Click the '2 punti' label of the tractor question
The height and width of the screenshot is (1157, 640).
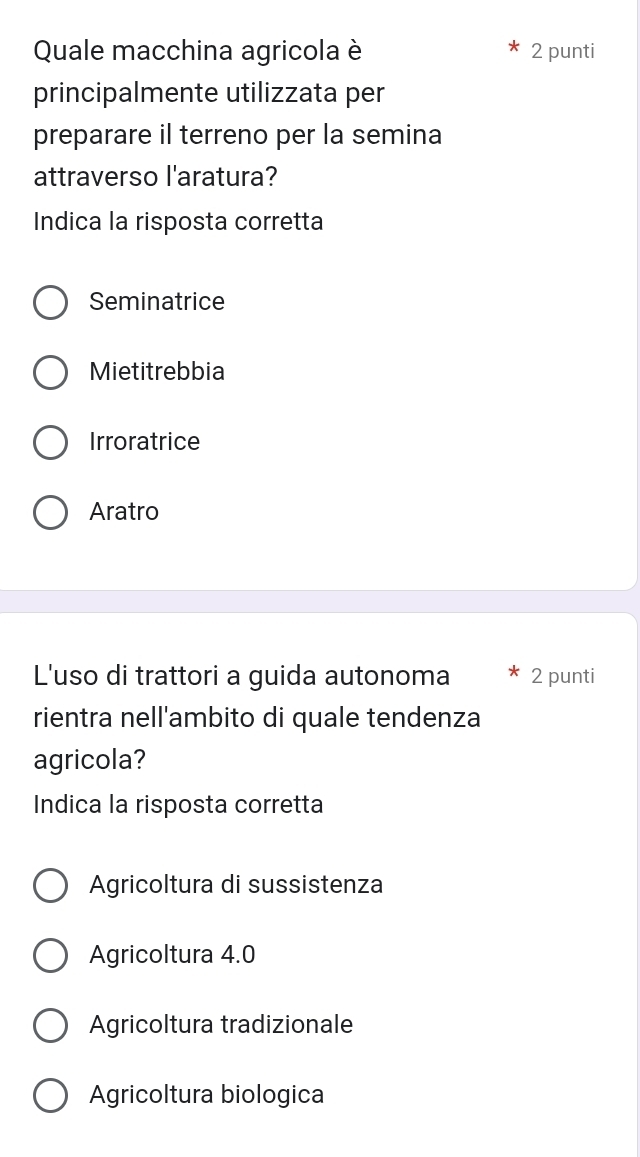pyautogui.click(x=563, y=676)
